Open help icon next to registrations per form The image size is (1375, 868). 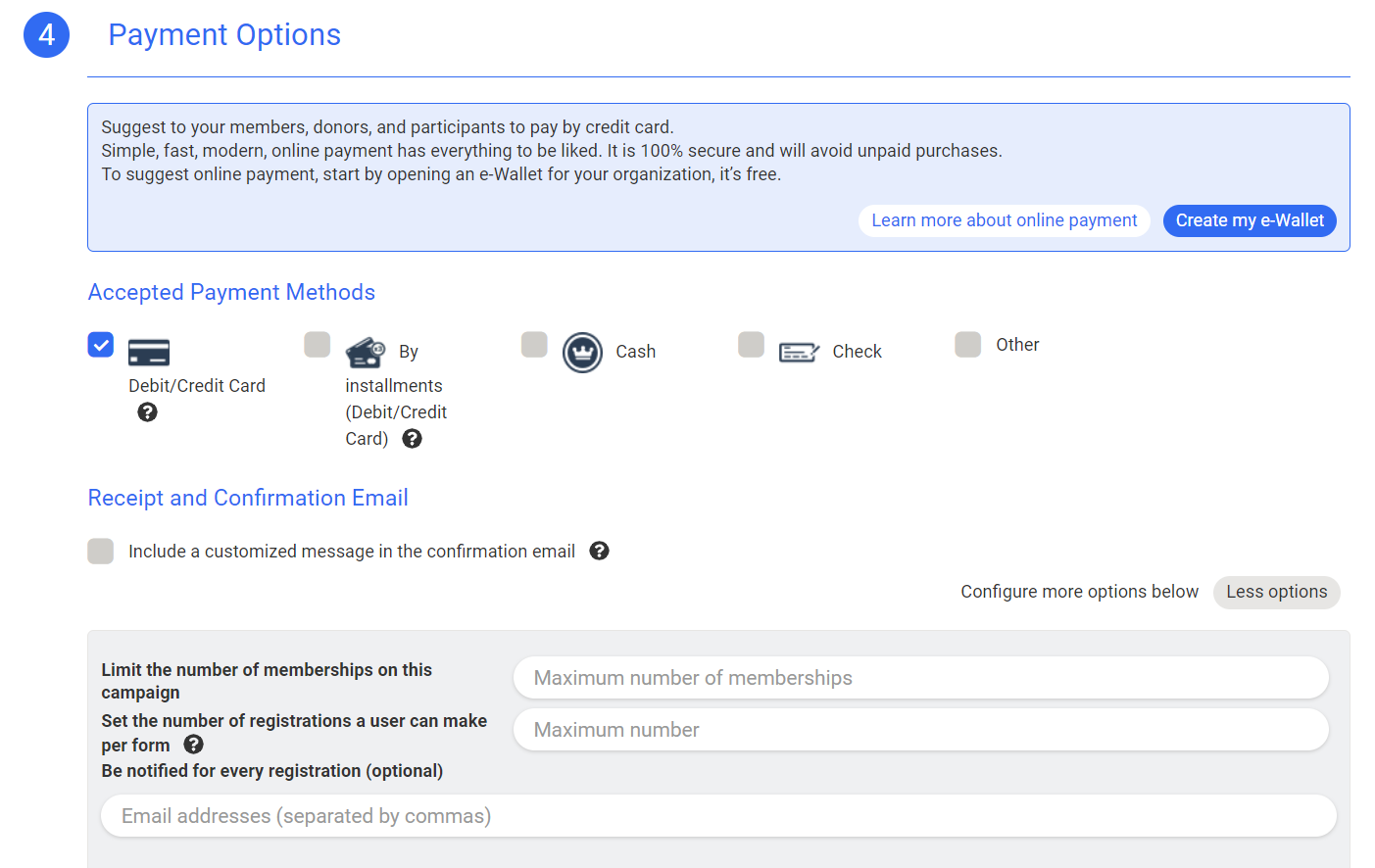pos(194,745)
